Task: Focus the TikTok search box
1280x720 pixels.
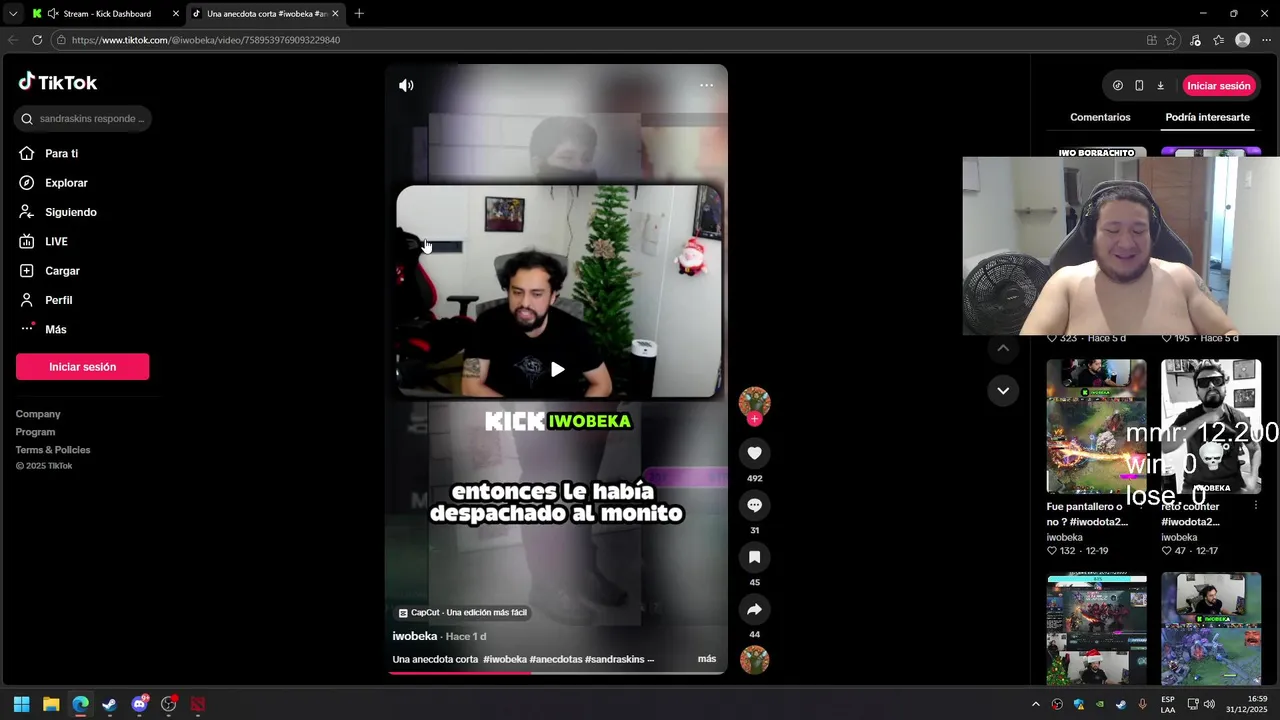Action: tap(83, 118)
